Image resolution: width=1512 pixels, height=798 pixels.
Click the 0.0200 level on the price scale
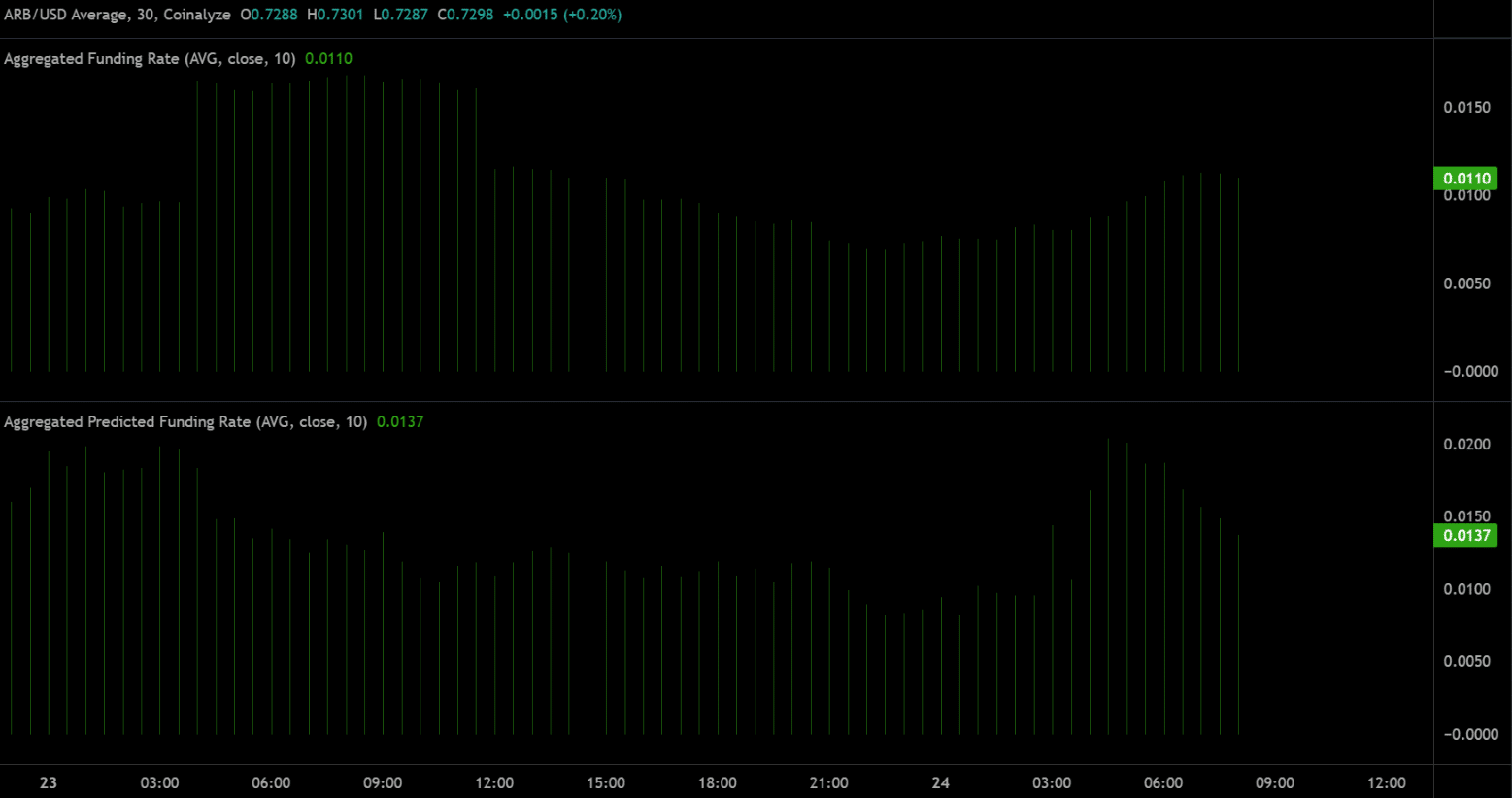pos(1466,445)
